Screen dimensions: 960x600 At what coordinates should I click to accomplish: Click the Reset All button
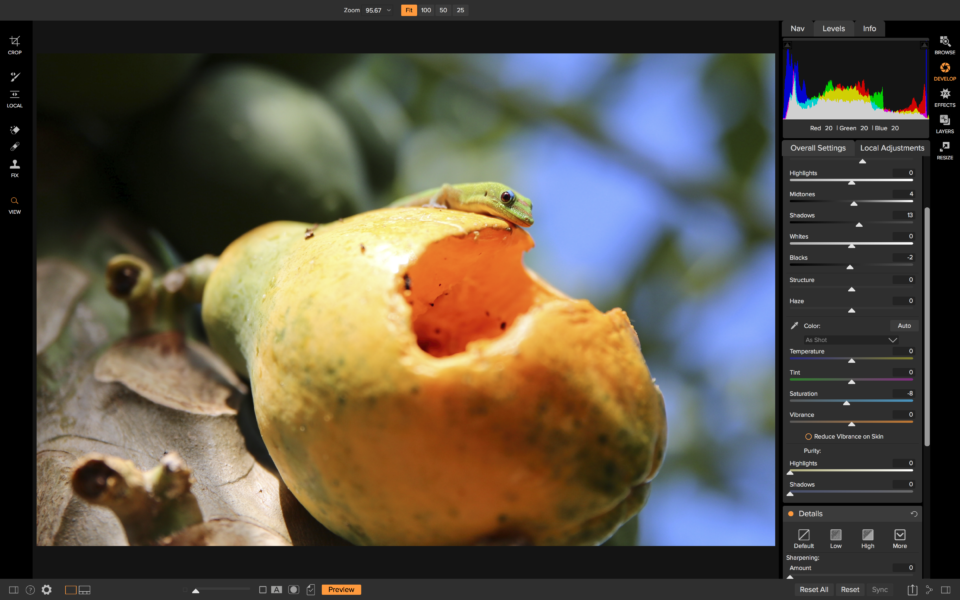(x=814, y=590)
